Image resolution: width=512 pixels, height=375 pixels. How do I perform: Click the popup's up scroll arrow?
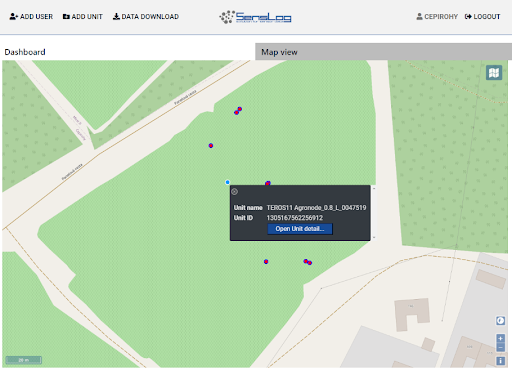click(374, 188)
